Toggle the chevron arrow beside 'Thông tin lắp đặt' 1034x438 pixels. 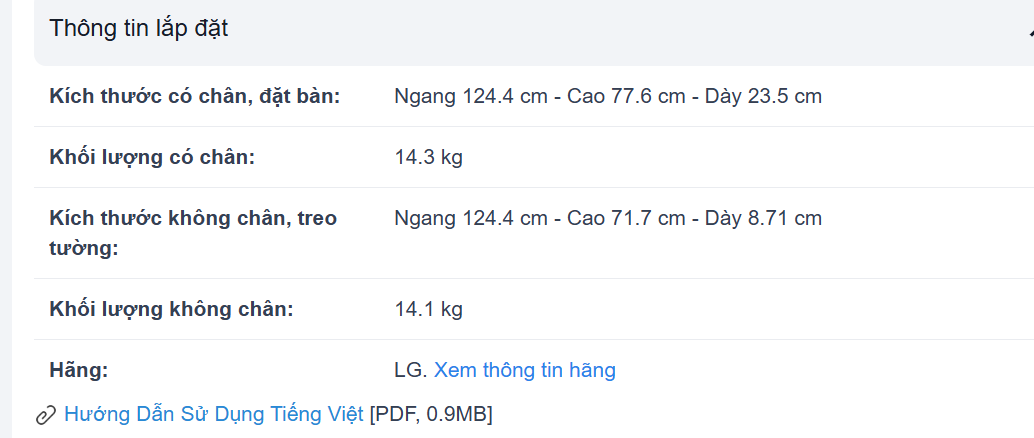(1030, 31)
